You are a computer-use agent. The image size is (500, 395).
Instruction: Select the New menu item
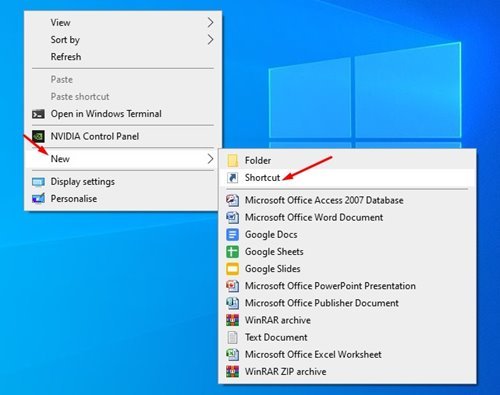tap(121, 159)
